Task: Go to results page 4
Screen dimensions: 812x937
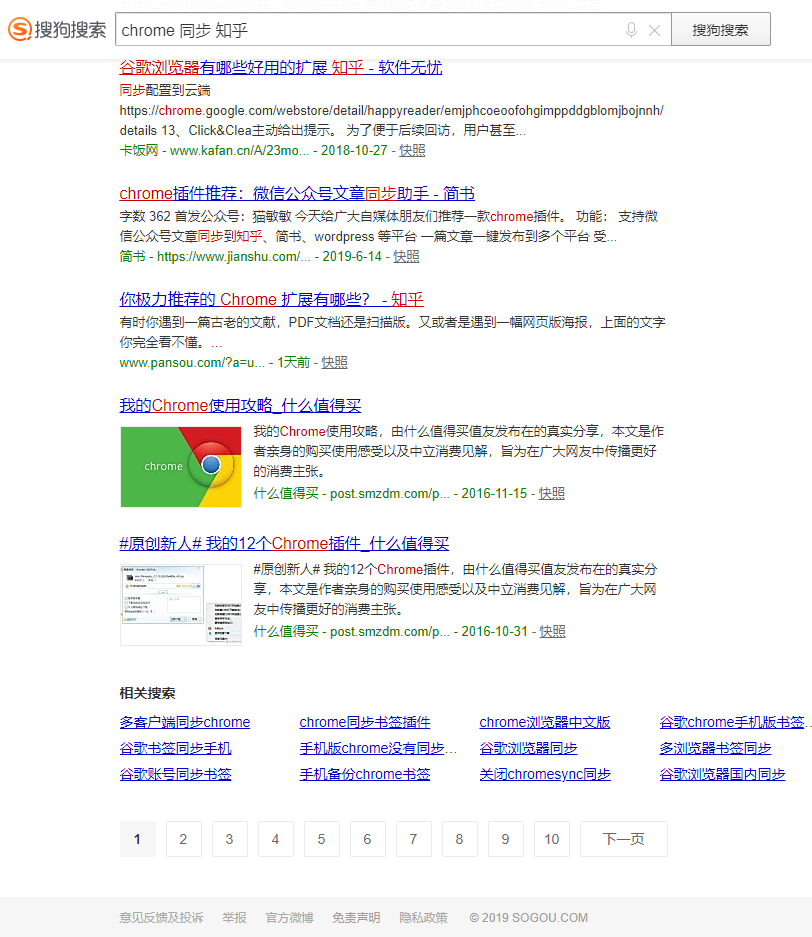Action: coord(275,839)
